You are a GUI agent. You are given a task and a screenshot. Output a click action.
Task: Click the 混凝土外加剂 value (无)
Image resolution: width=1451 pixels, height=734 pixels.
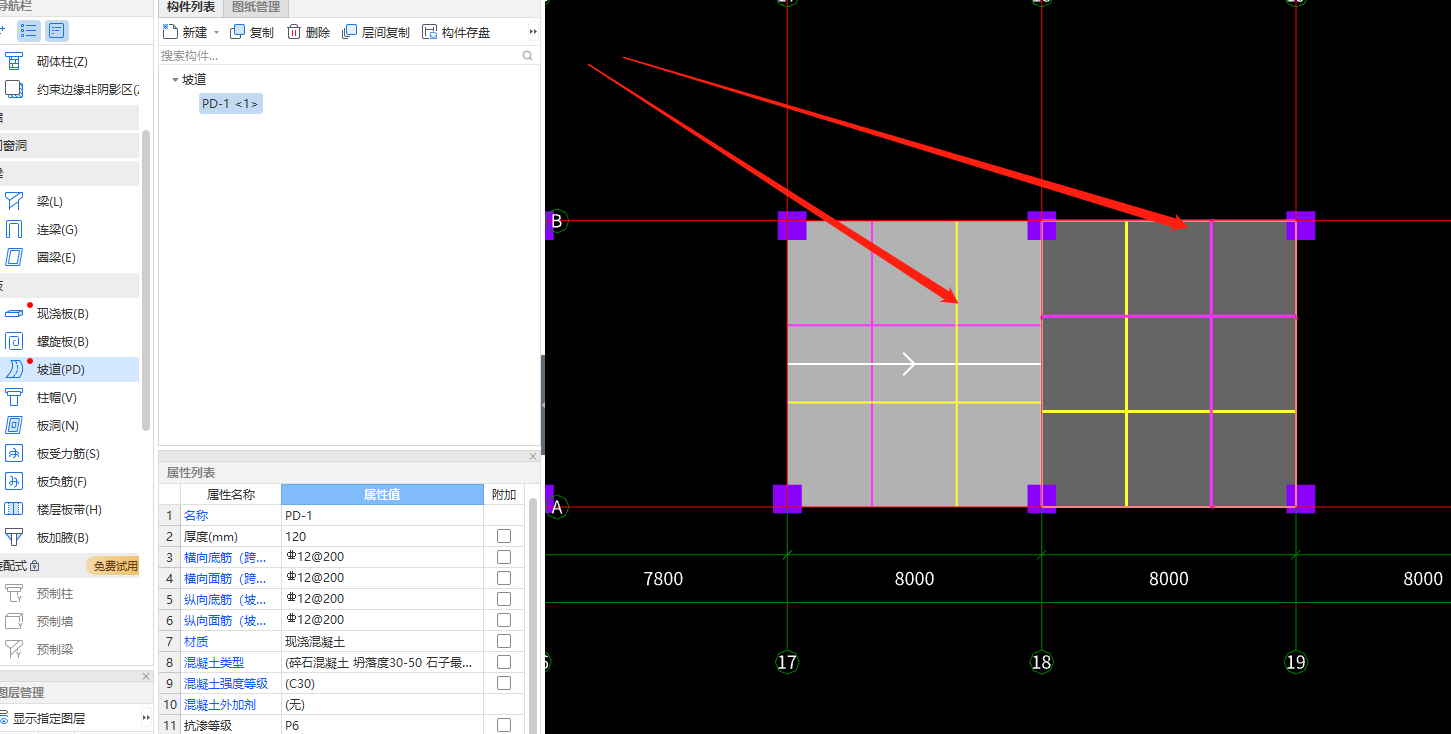click(382, 704)
